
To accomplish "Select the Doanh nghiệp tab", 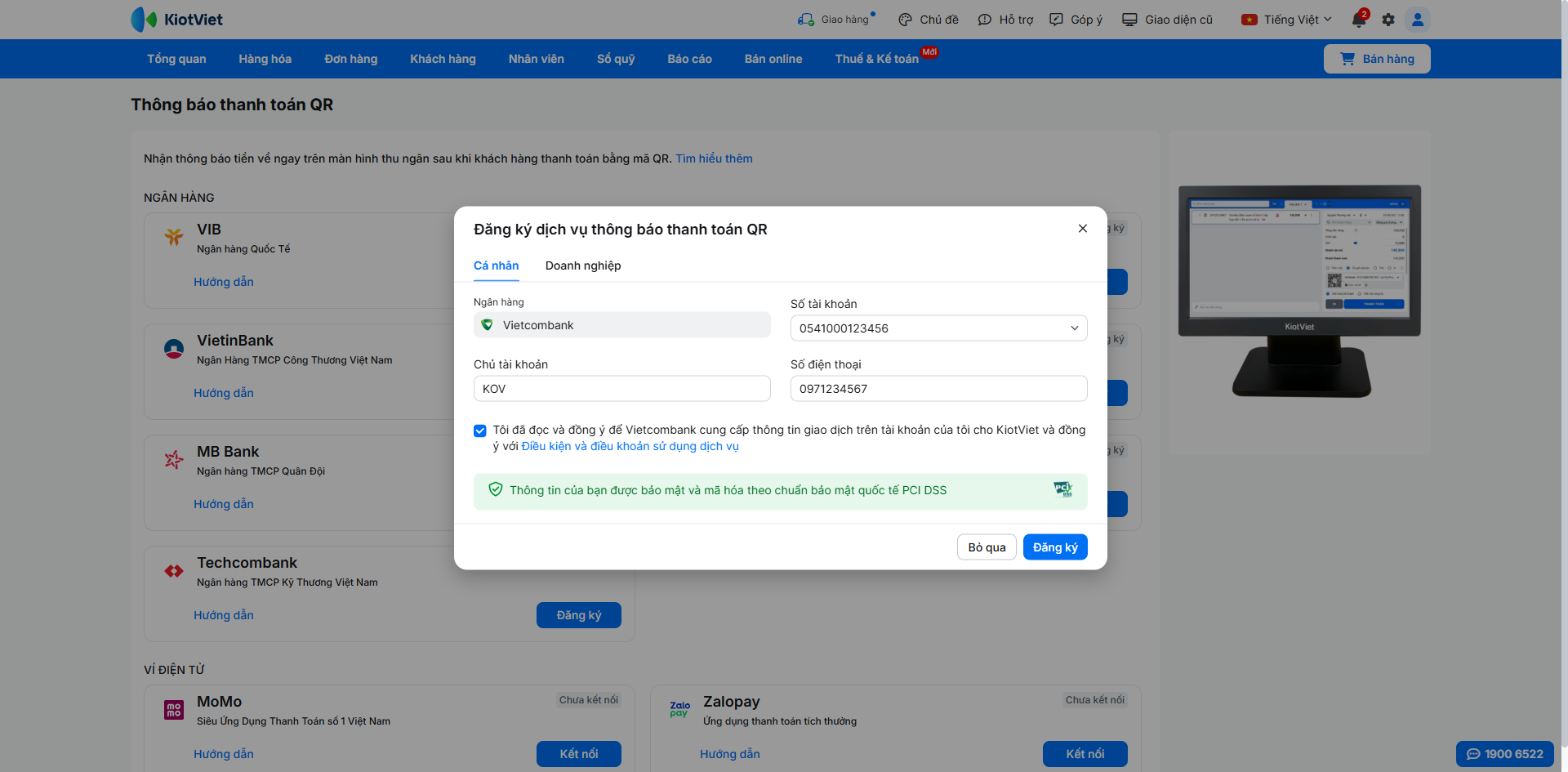I will (583, 266).
